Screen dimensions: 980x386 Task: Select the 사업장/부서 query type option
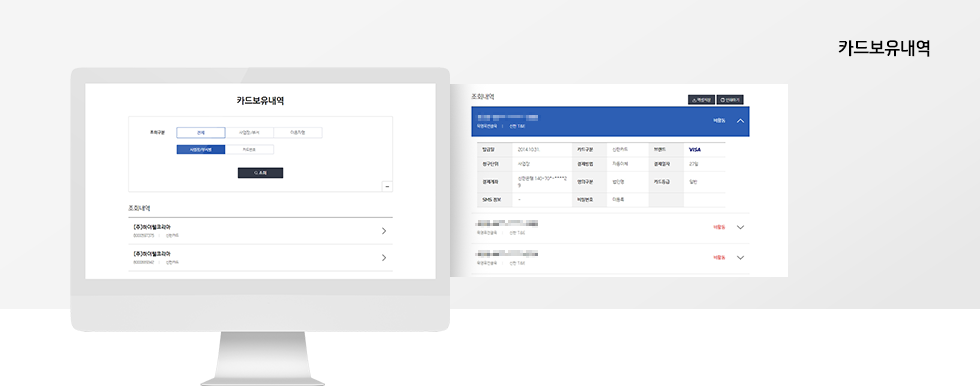(x=249, y=132)
